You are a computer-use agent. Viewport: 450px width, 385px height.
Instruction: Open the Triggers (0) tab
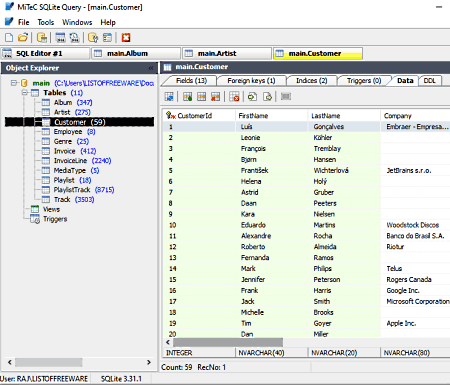coord(364,81)
